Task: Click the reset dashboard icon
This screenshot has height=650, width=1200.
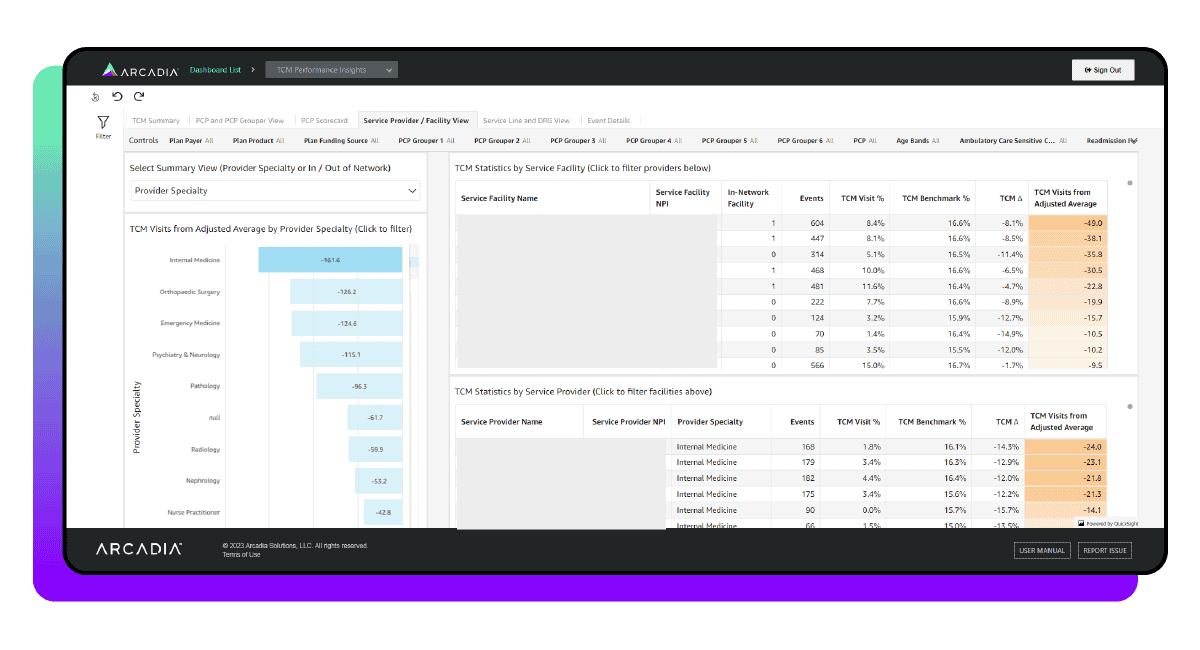Action: tap(96, 97)
